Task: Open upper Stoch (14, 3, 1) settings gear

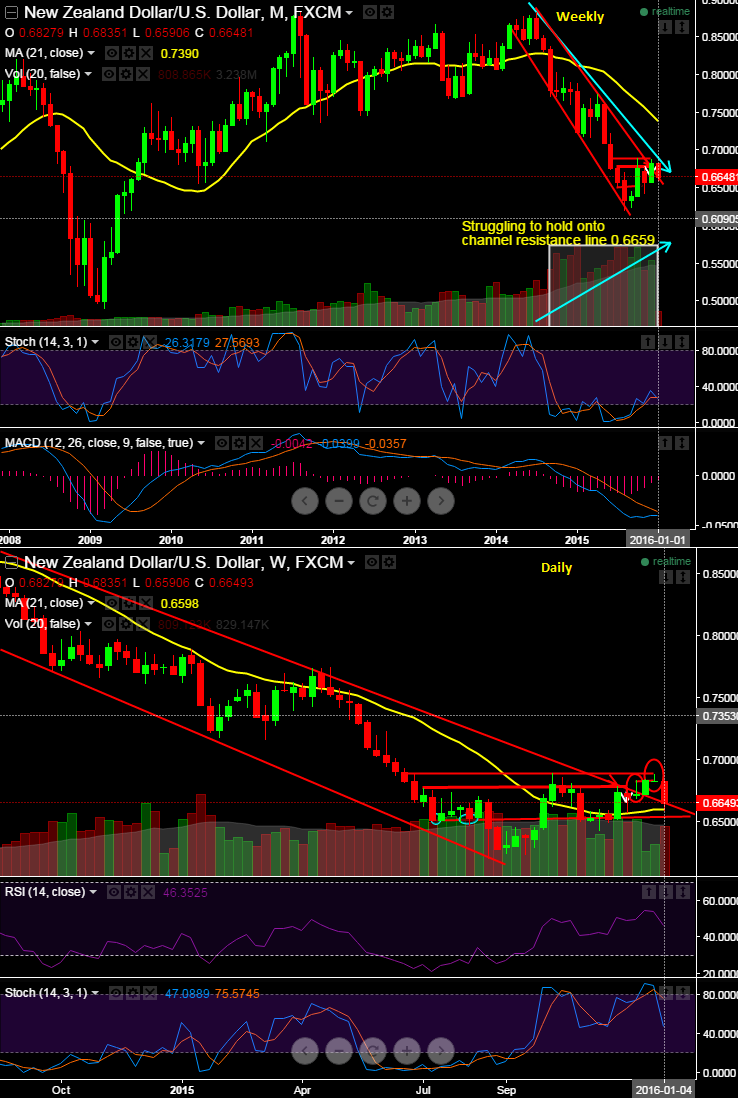Action: [133, 342]
